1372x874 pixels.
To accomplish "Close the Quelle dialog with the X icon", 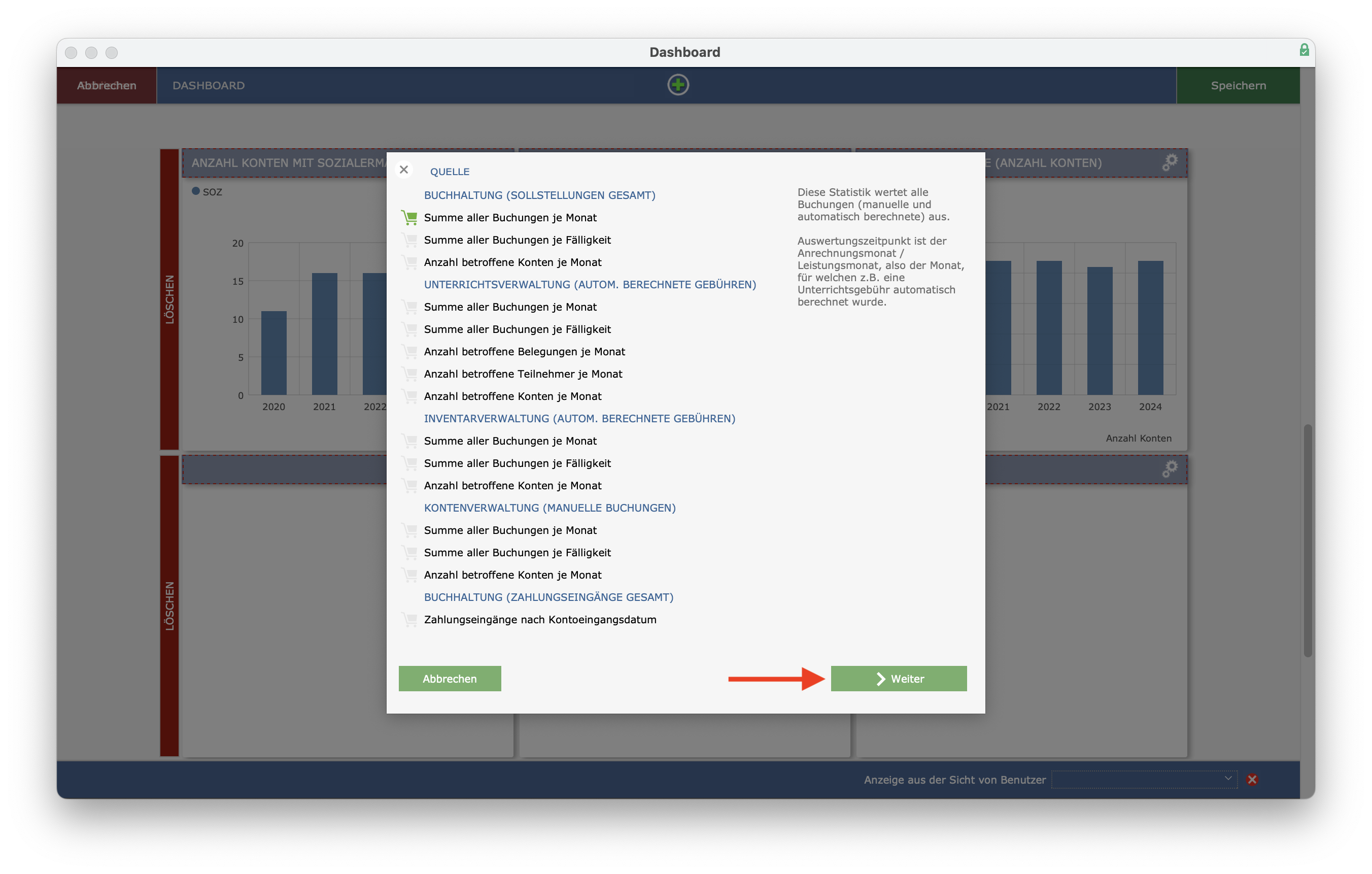I will point(404,170).
